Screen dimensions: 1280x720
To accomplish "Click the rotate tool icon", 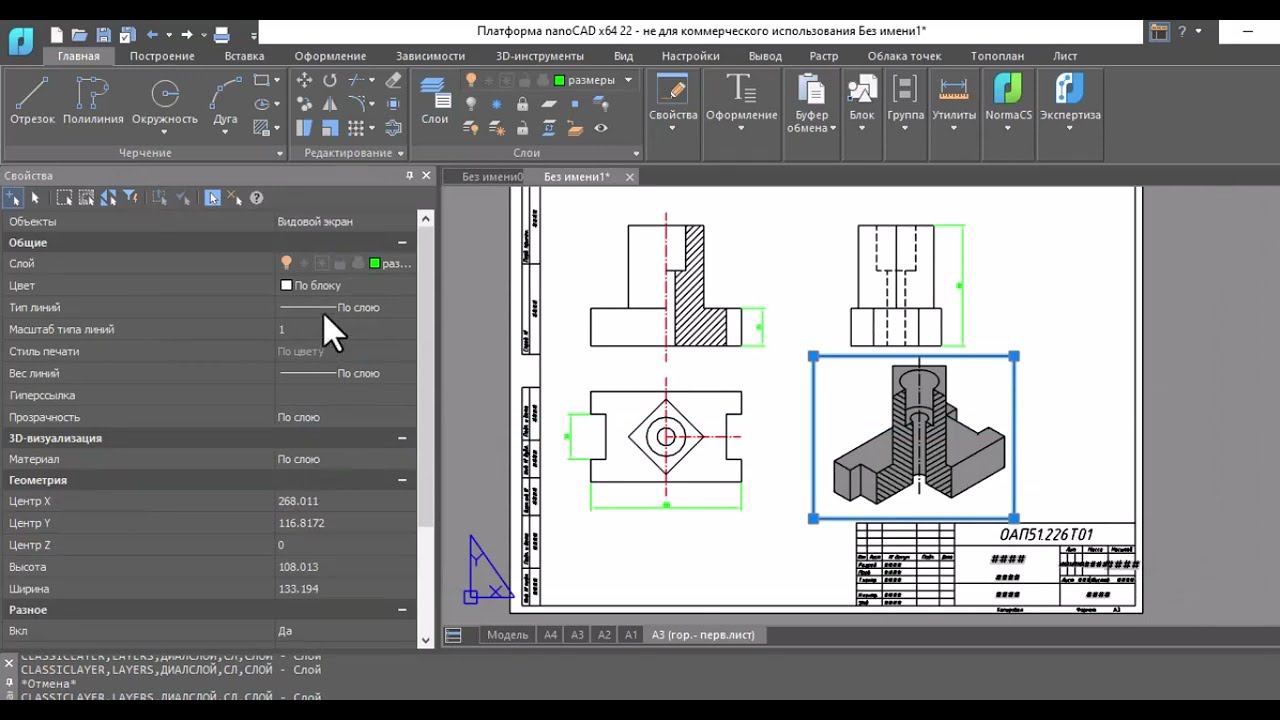I will 330,80.
